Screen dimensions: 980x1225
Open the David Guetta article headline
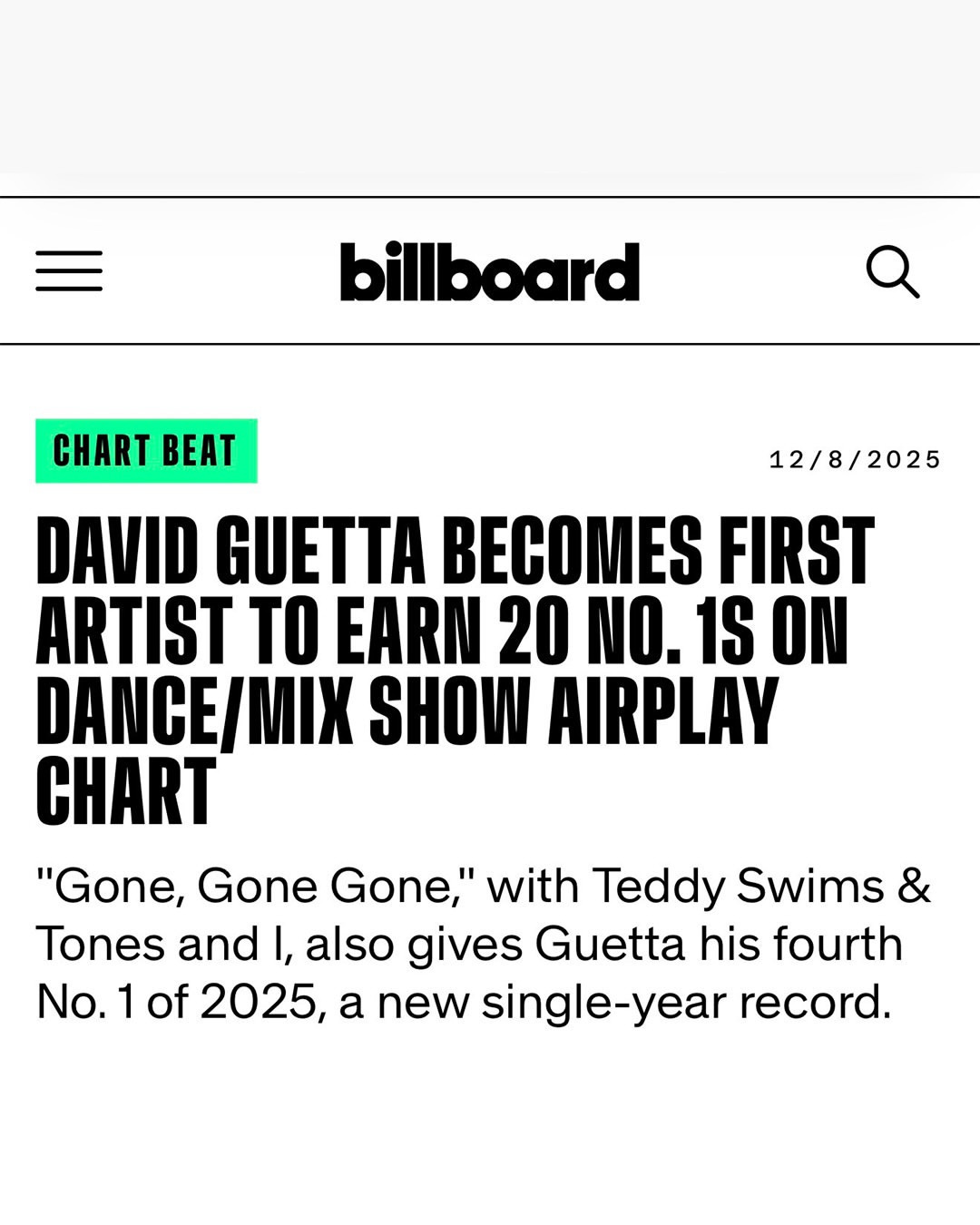pyautogui.click(x=454, y=671)
